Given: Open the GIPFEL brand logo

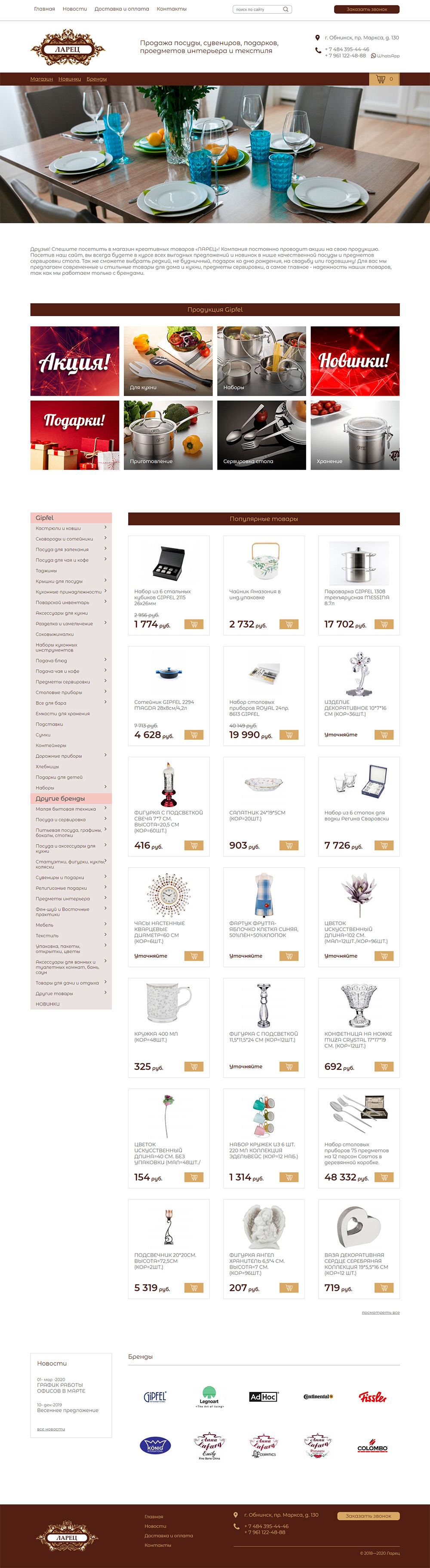Looking at the screenshot, I should pyautogui.click(x=155, y=1396).
